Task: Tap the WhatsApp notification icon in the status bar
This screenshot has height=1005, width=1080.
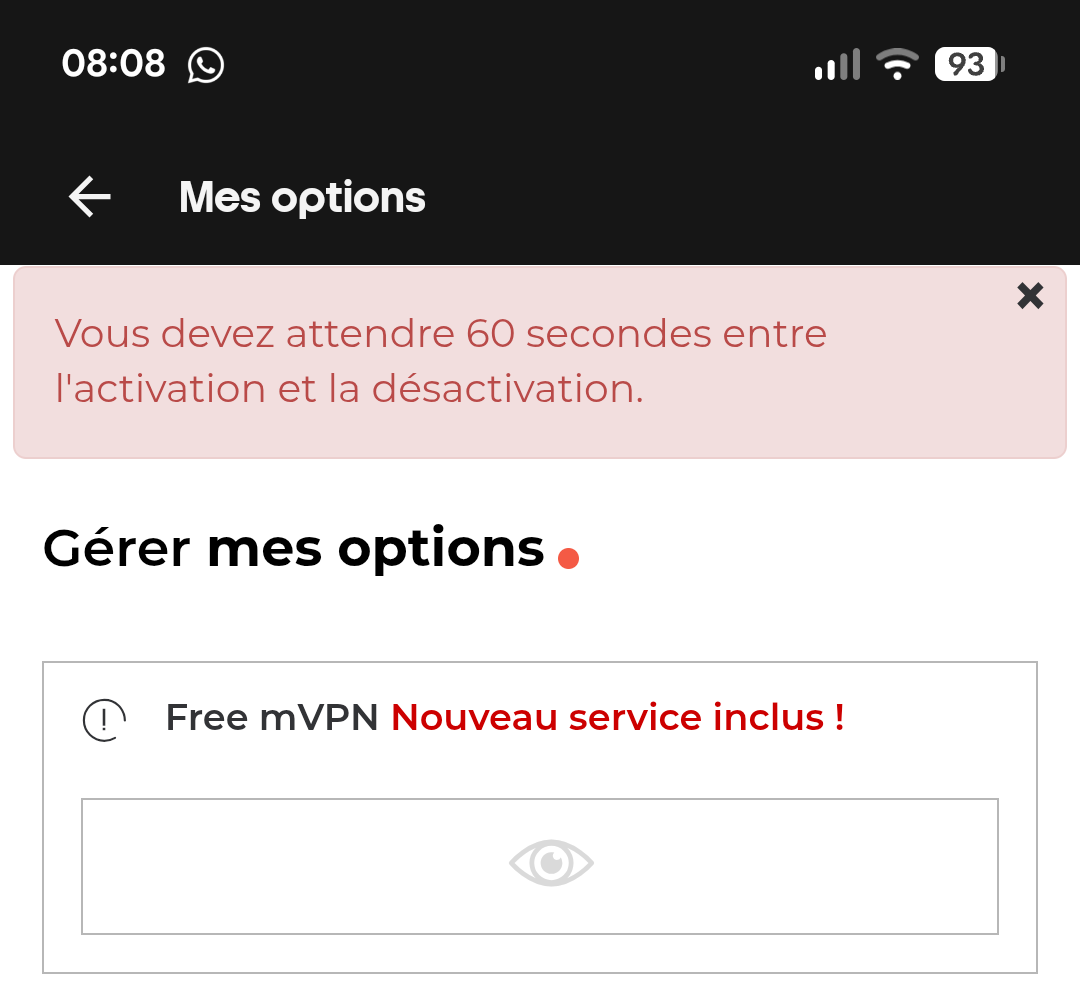Action: click(205, 65)
